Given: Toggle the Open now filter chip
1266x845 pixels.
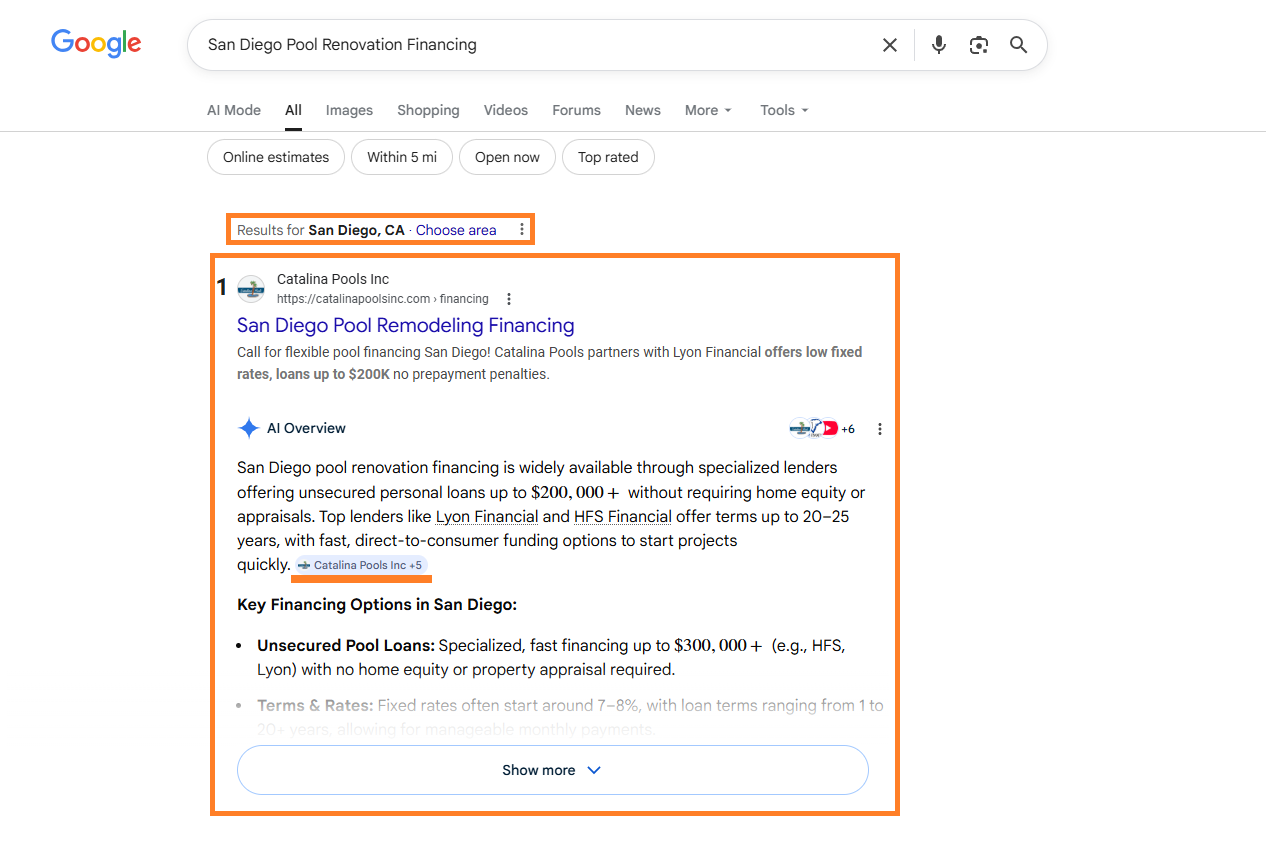Looking at the screenshot, I should (x=507, y=157).
